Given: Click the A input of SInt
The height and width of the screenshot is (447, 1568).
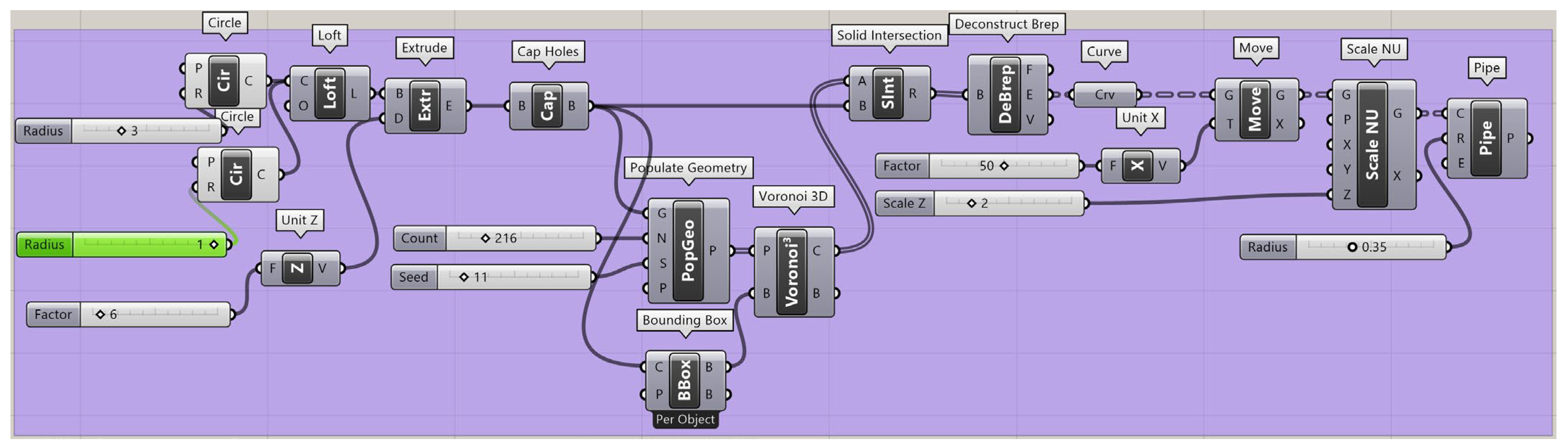Looking at the screenshot, I should (862, 80).
